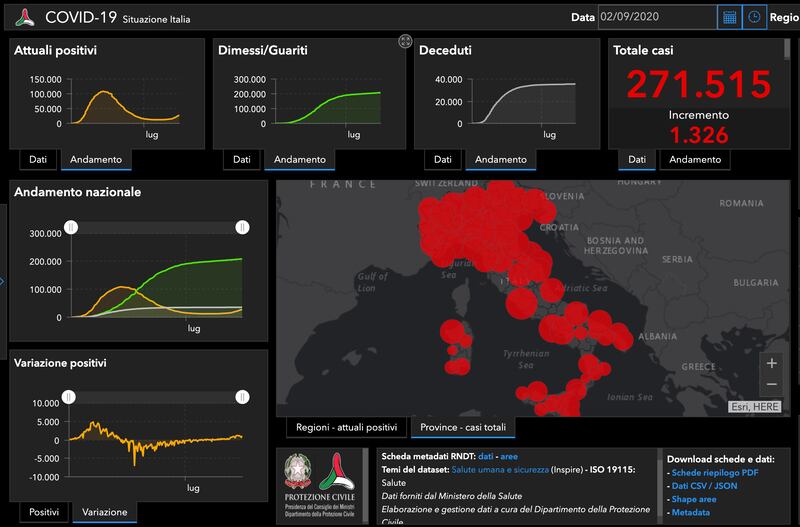Viewport: 800px width, 527px height.
Task: Select the Variazione tab
Action: [105, 512]
